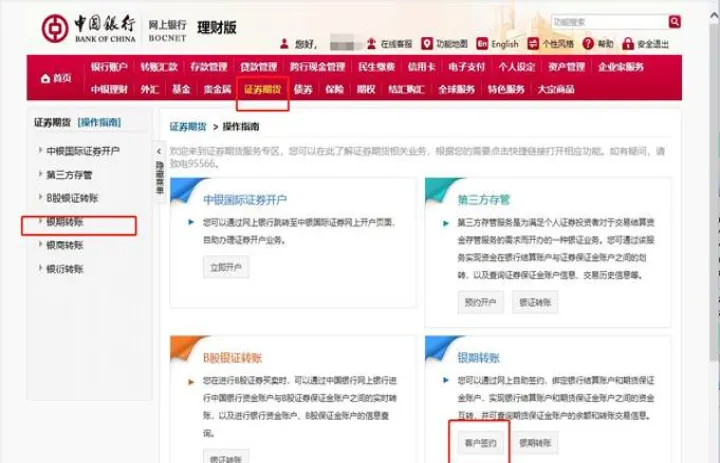Open the 外汇 menu
Image resolution: width=720 pixels, height=463 pixels.
pyautogui.click(x=150, y=89)
